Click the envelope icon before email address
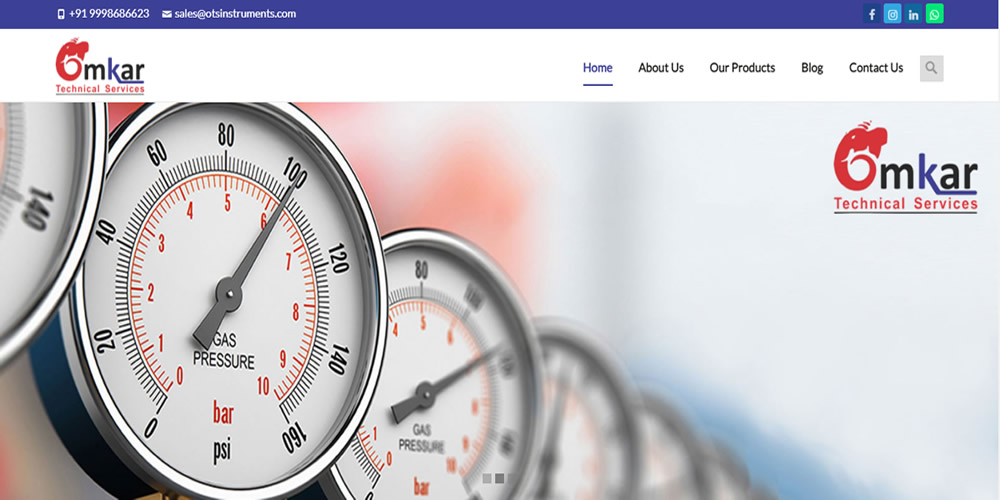The height and width of the screenshot is (500, 1000). click(166, 14)
